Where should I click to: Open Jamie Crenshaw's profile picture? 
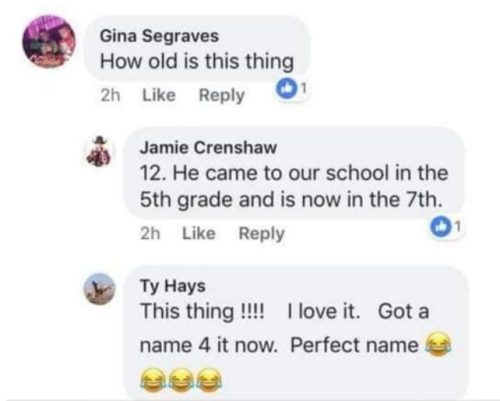[99, 151]
